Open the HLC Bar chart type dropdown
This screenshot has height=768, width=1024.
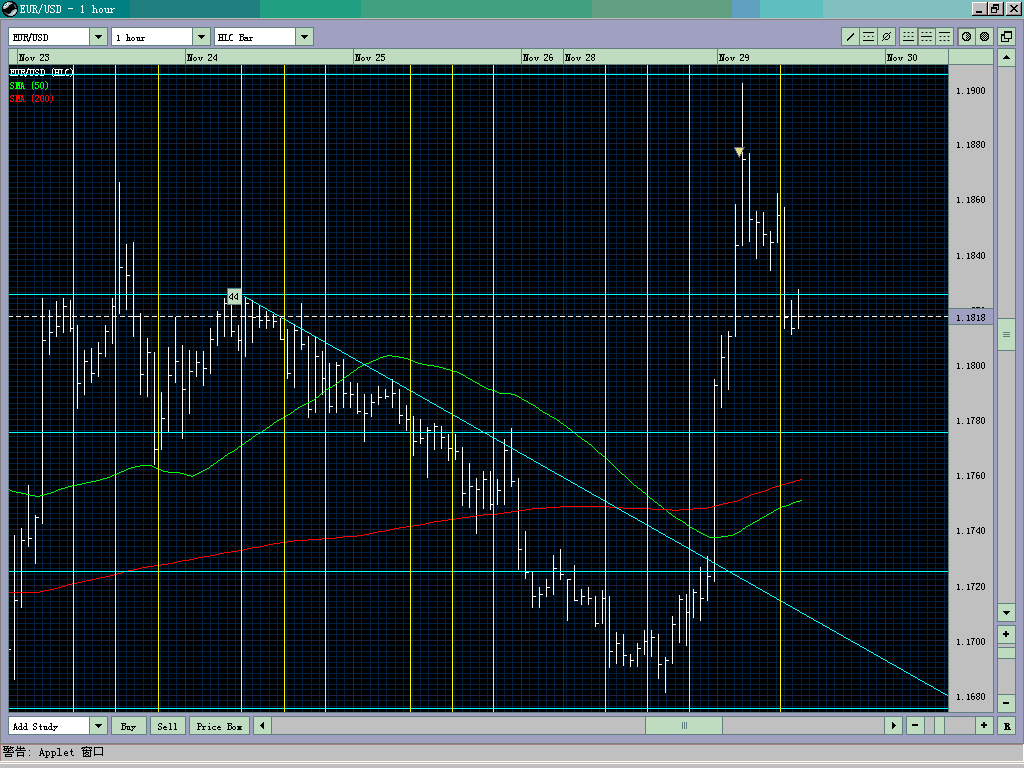[304, 35]
